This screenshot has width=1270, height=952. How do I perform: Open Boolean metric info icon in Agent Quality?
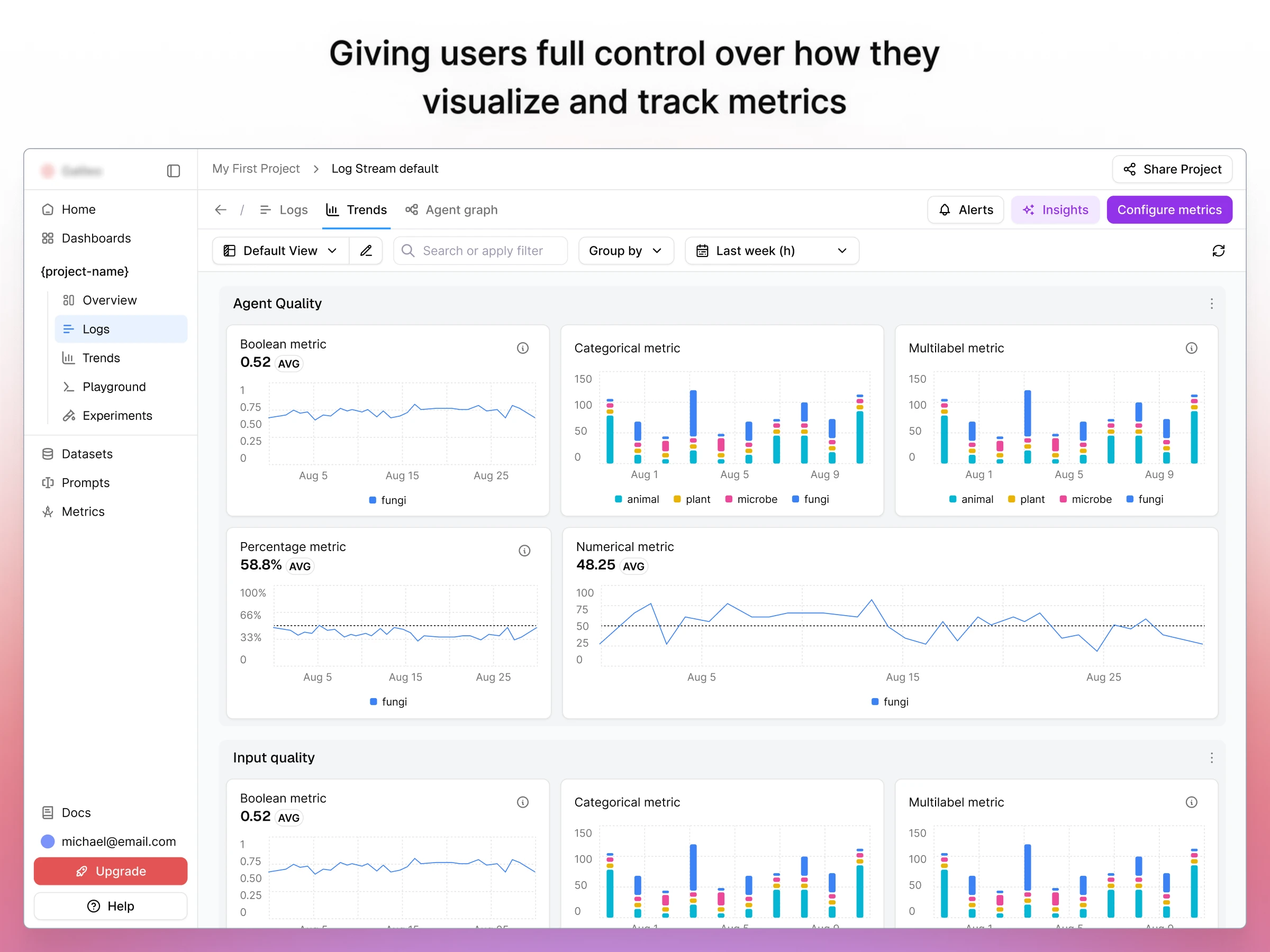coord(522,348)
